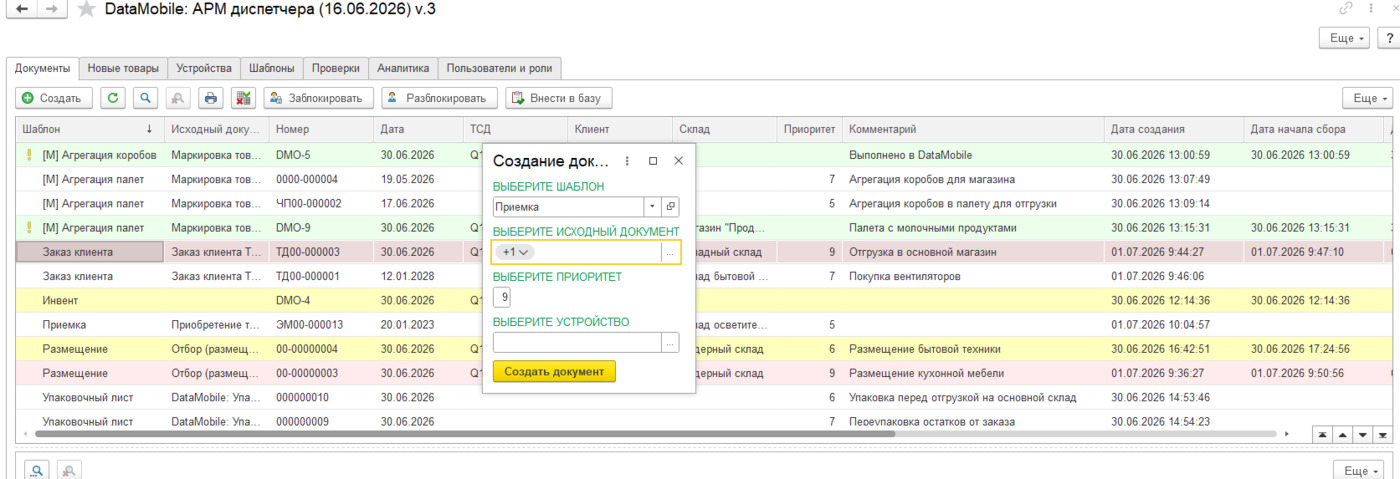
Task: Open the dialog's three-dot options menu
Action: [627, 161]
